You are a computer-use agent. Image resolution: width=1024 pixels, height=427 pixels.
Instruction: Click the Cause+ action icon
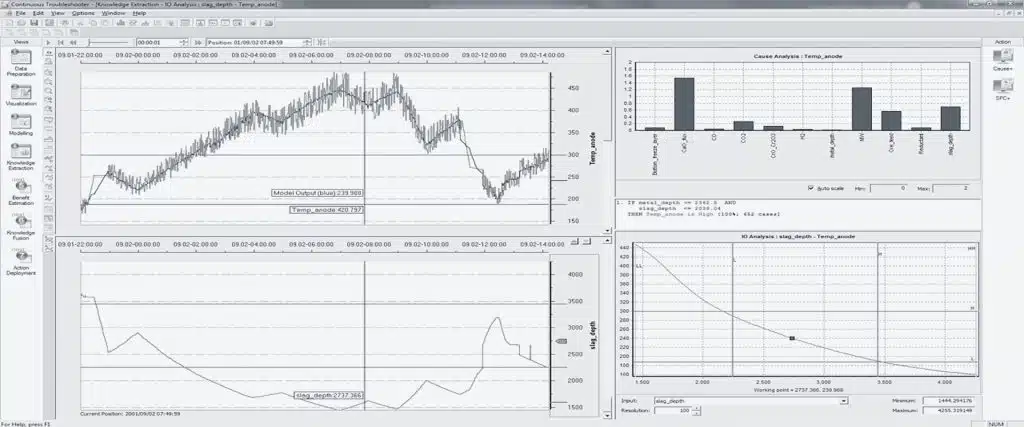1003,62
